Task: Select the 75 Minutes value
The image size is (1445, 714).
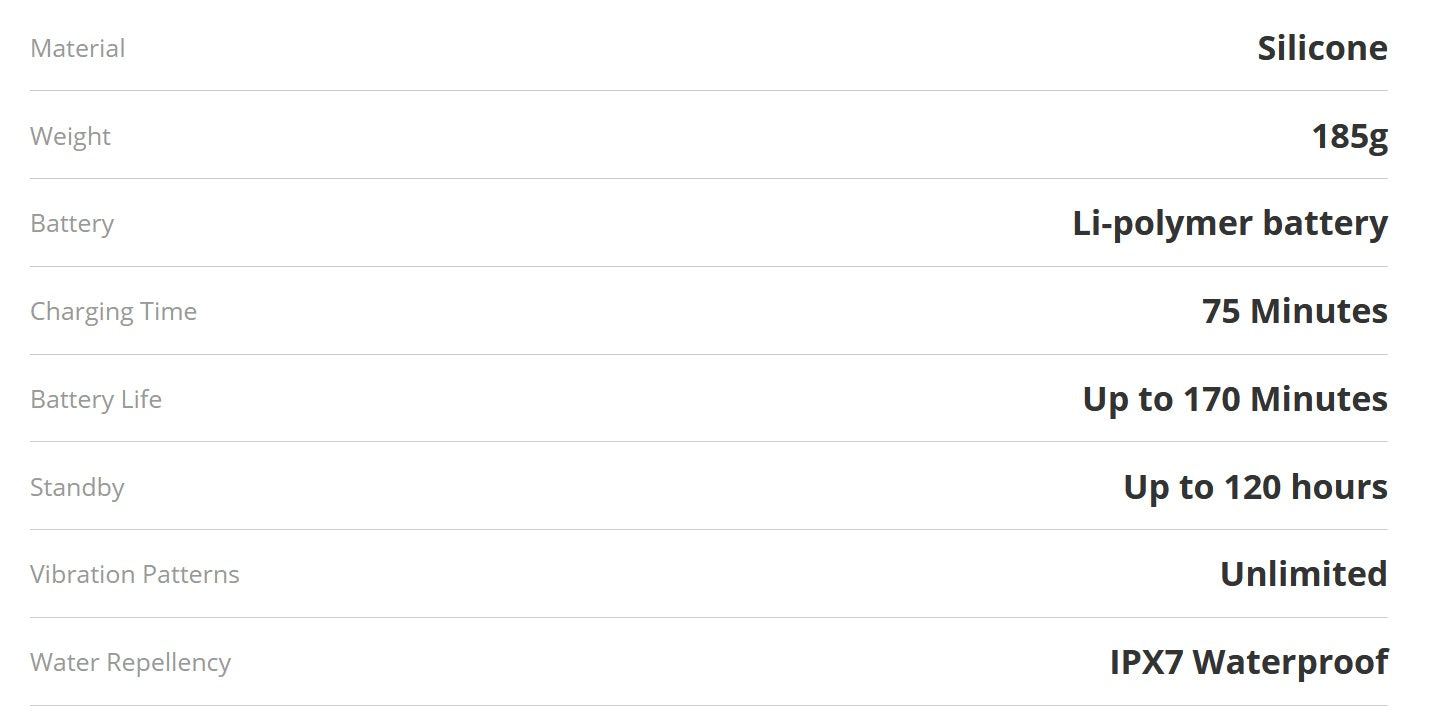Action: (1294, 311)
